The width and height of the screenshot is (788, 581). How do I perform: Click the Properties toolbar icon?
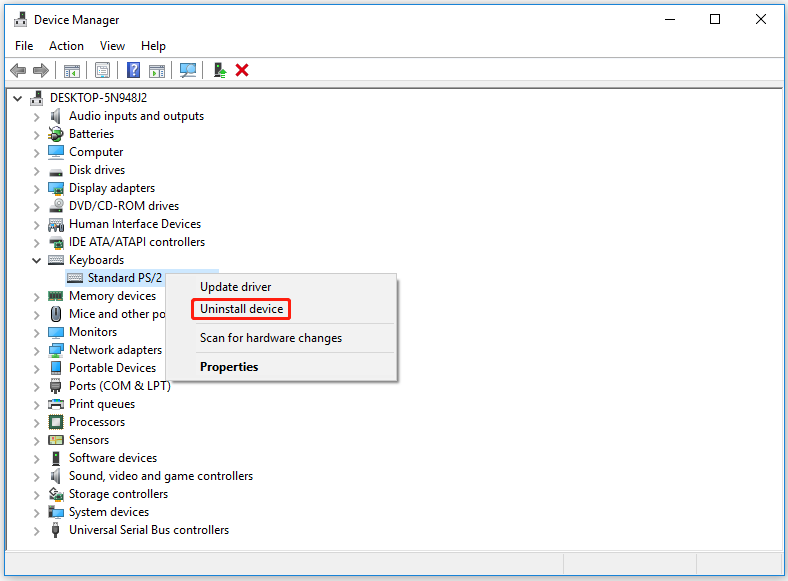tap(103, 70)
